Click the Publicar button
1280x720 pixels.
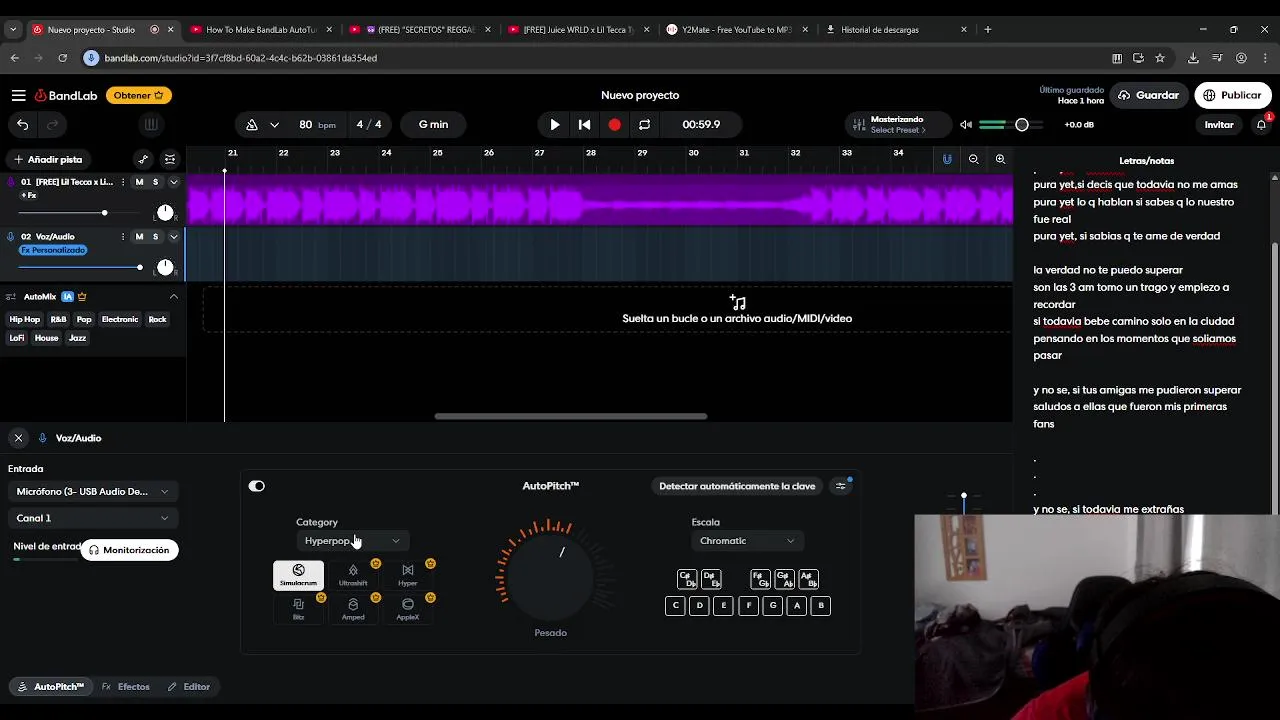pyautogui.click(x=1232, y=95)
